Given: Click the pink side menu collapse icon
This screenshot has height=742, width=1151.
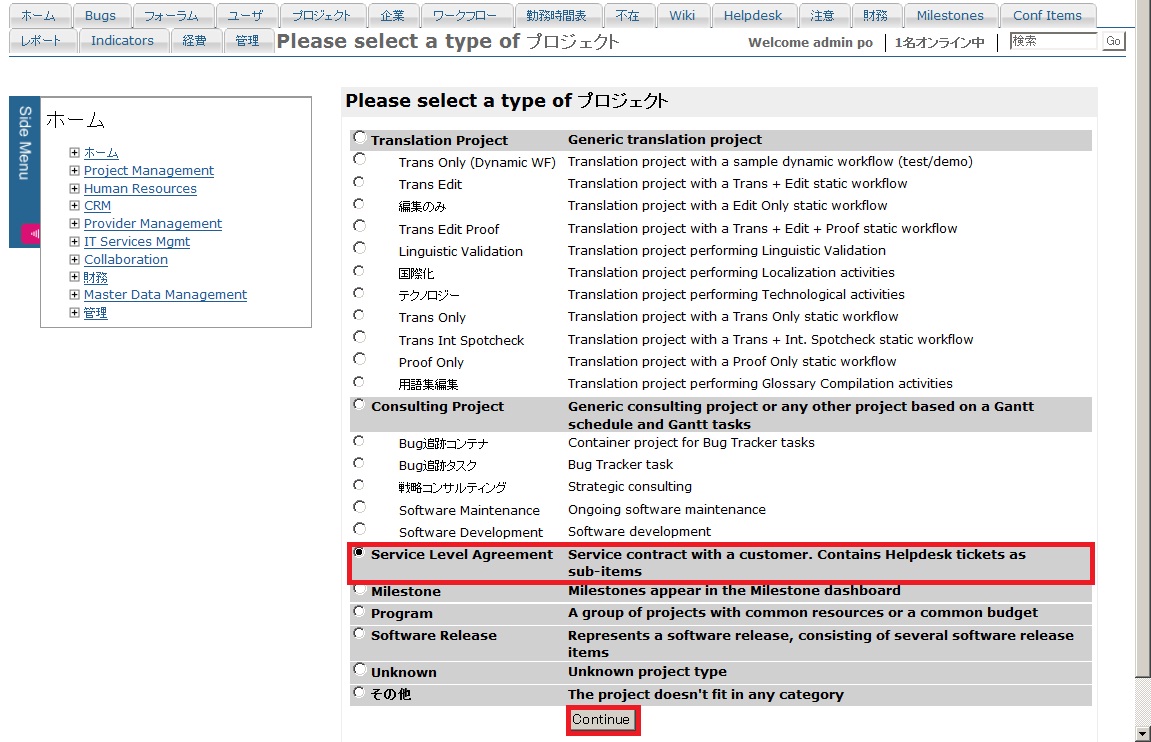Looking at the screenshot, I should coord(31,233).
